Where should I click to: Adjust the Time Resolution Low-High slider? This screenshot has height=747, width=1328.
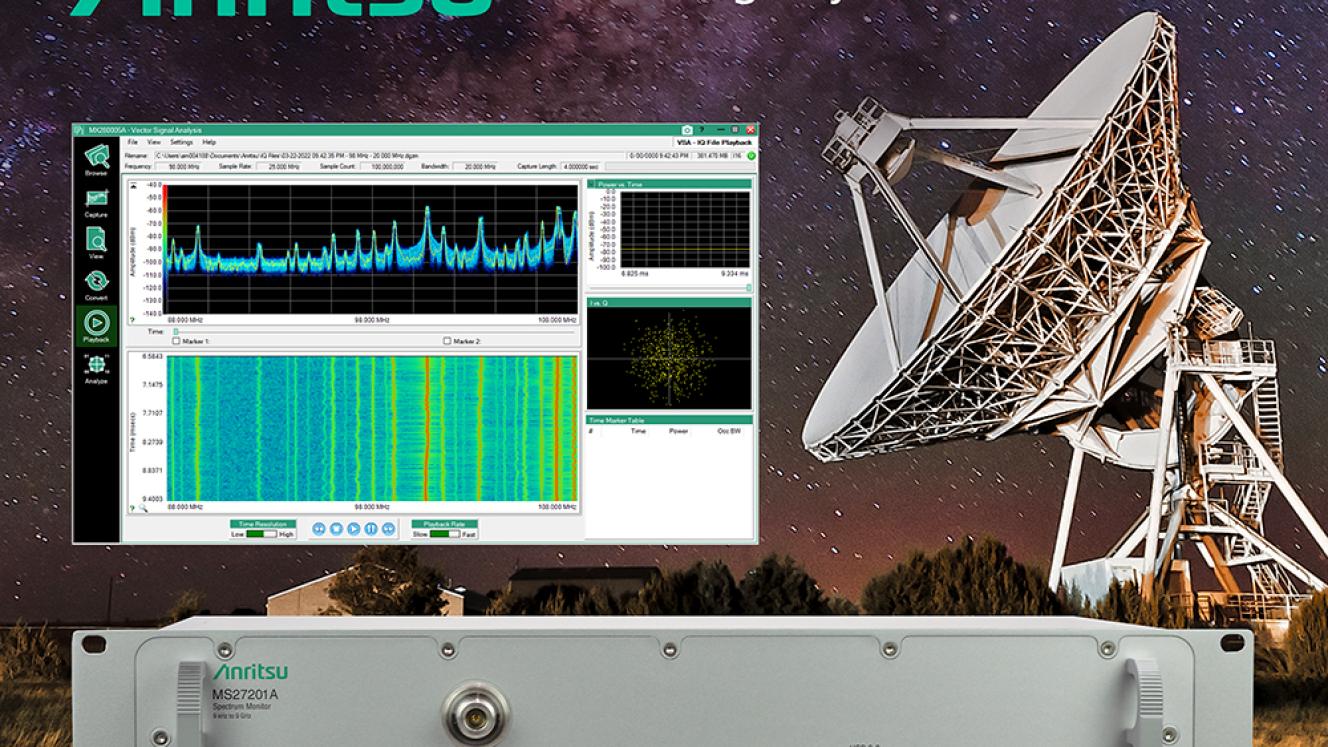tap(262, 534)
